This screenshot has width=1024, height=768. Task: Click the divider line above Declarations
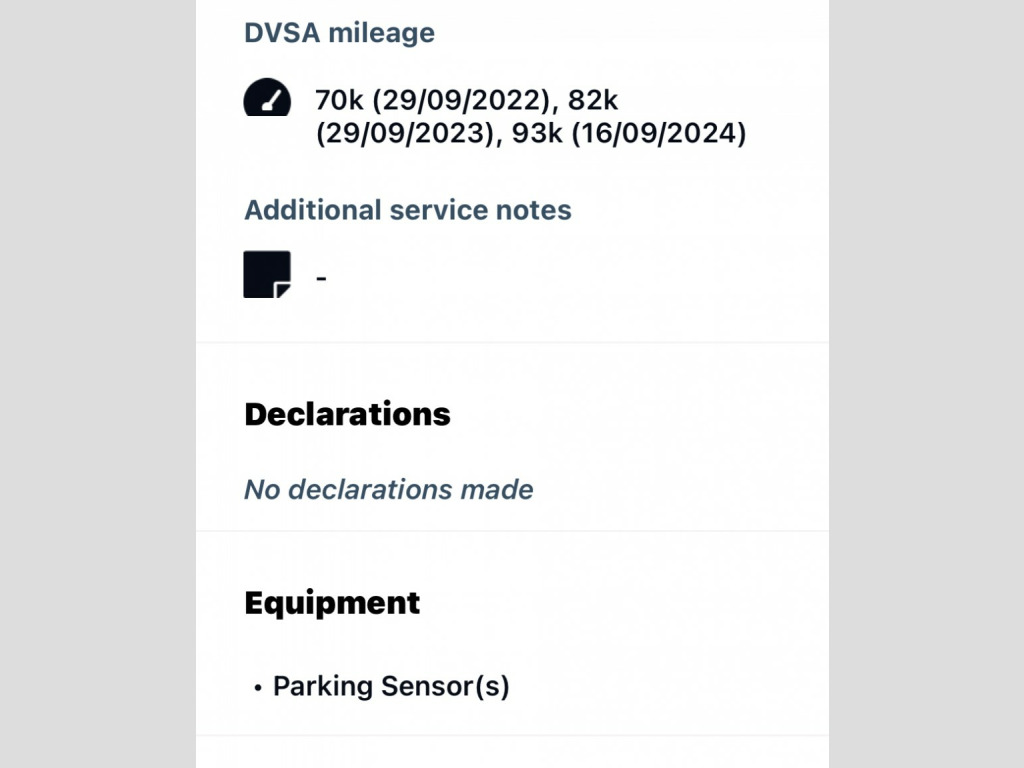coord(512,342)
